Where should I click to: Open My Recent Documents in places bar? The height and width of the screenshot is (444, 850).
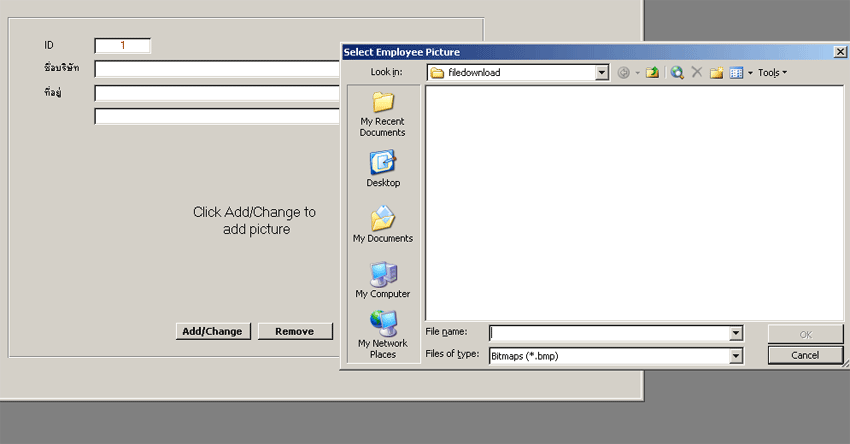(382, 113)
